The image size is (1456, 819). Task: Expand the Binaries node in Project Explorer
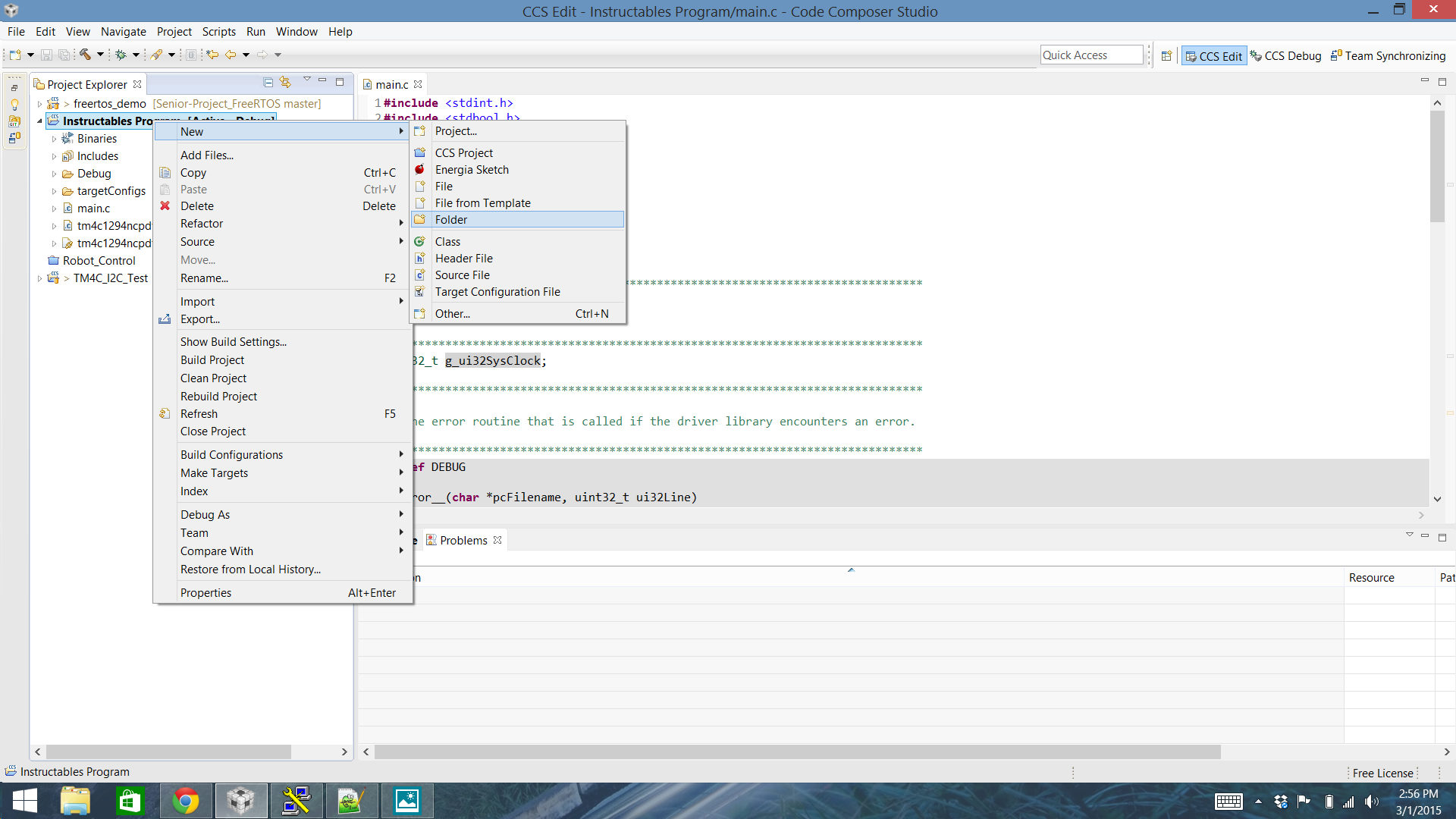tap(53, 138)
